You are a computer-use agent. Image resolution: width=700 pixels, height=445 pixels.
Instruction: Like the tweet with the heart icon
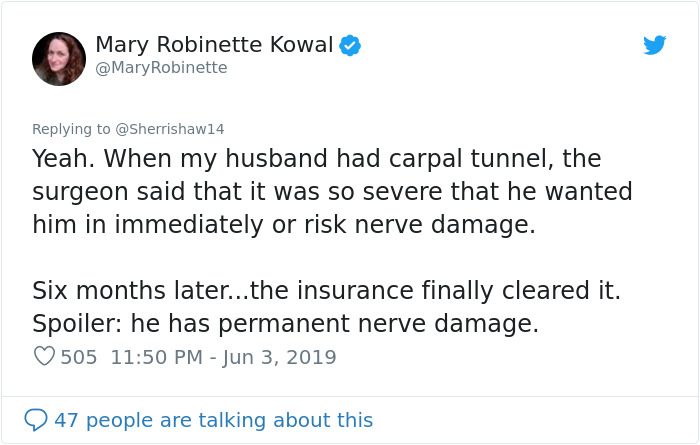pos(43,357)
